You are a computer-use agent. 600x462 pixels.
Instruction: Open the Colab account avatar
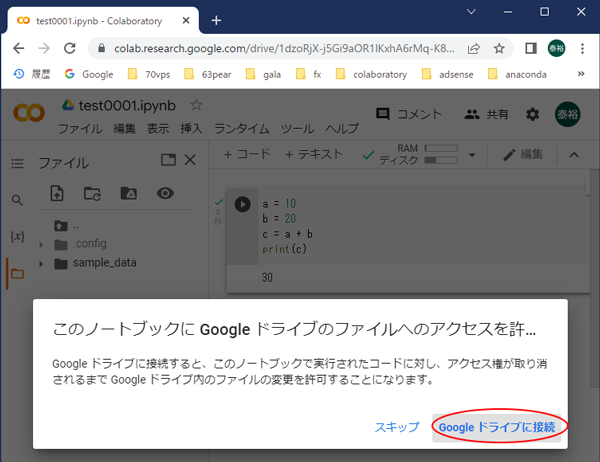[567, 114]
